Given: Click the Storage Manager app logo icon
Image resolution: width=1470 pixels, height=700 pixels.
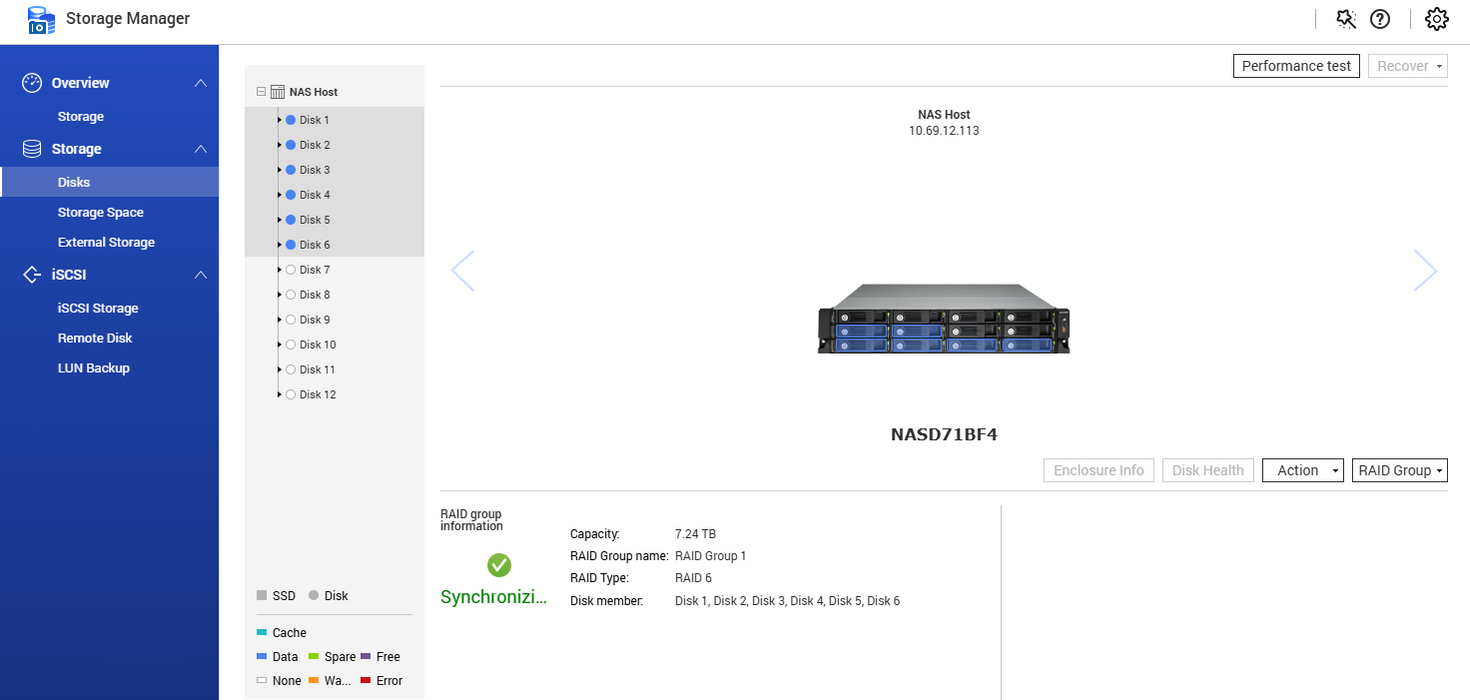Looking at the screenshot, I should pos(40,20).
